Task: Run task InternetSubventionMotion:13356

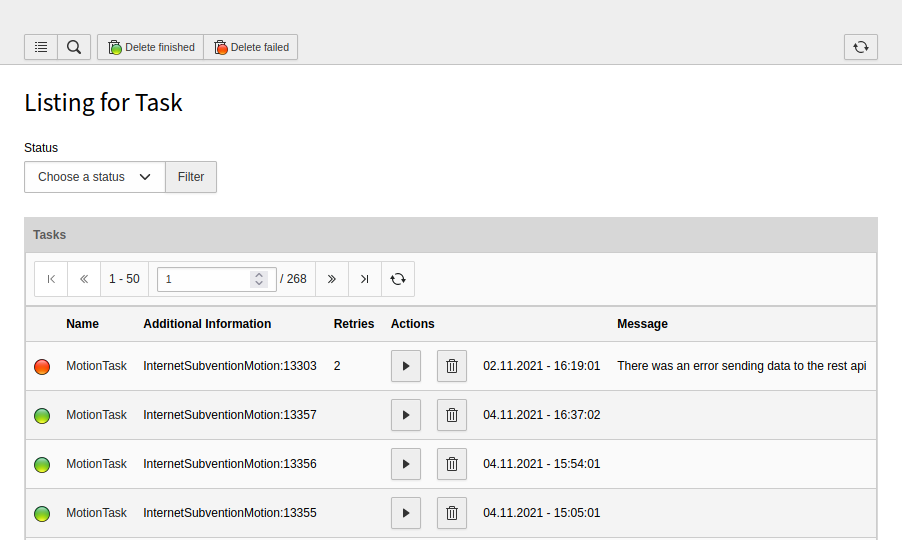Action: click(x=405, y=464)
